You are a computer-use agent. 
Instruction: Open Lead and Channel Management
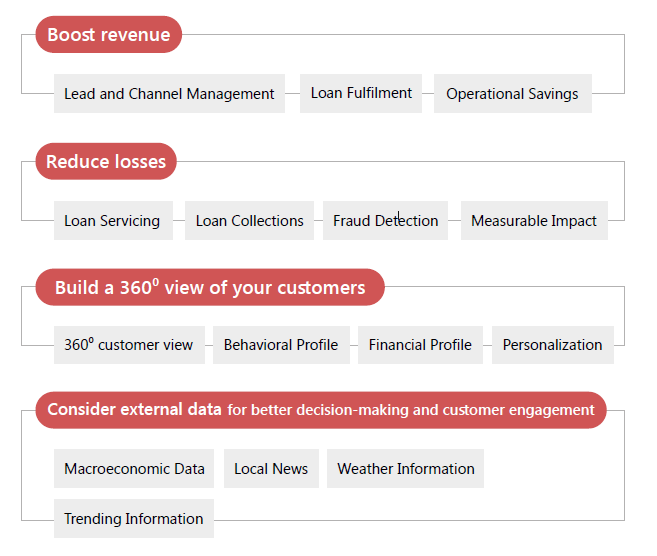tap(169, 93)
